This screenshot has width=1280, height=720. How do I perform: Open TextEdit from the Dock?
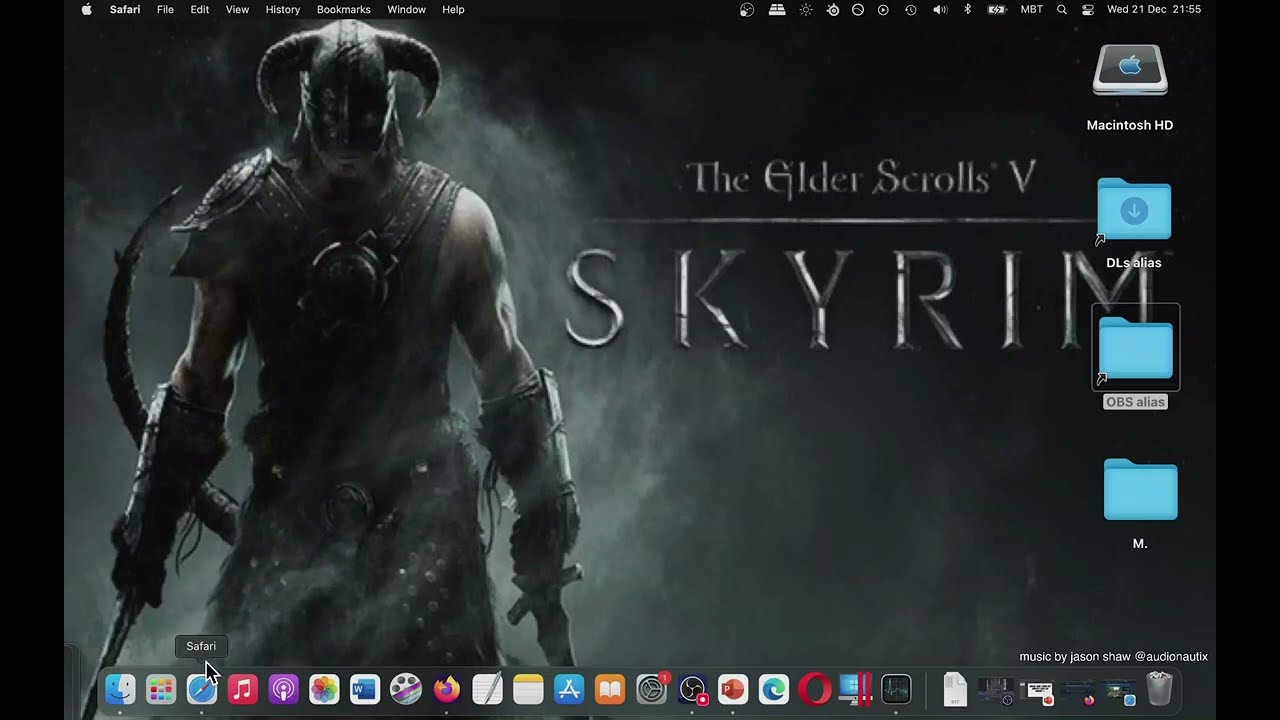tap(487, 689)
